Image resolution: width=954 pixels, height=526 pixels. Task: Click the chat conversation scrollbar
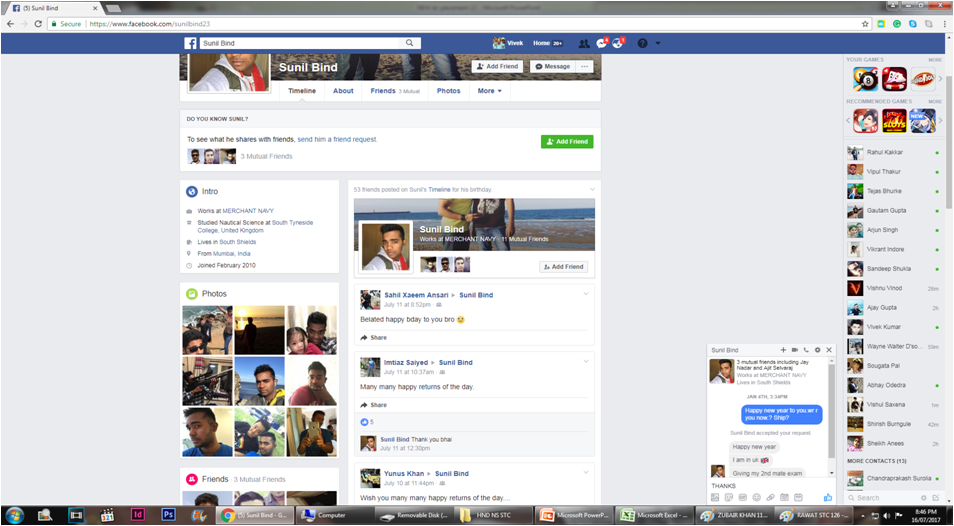tap(832, 420)
